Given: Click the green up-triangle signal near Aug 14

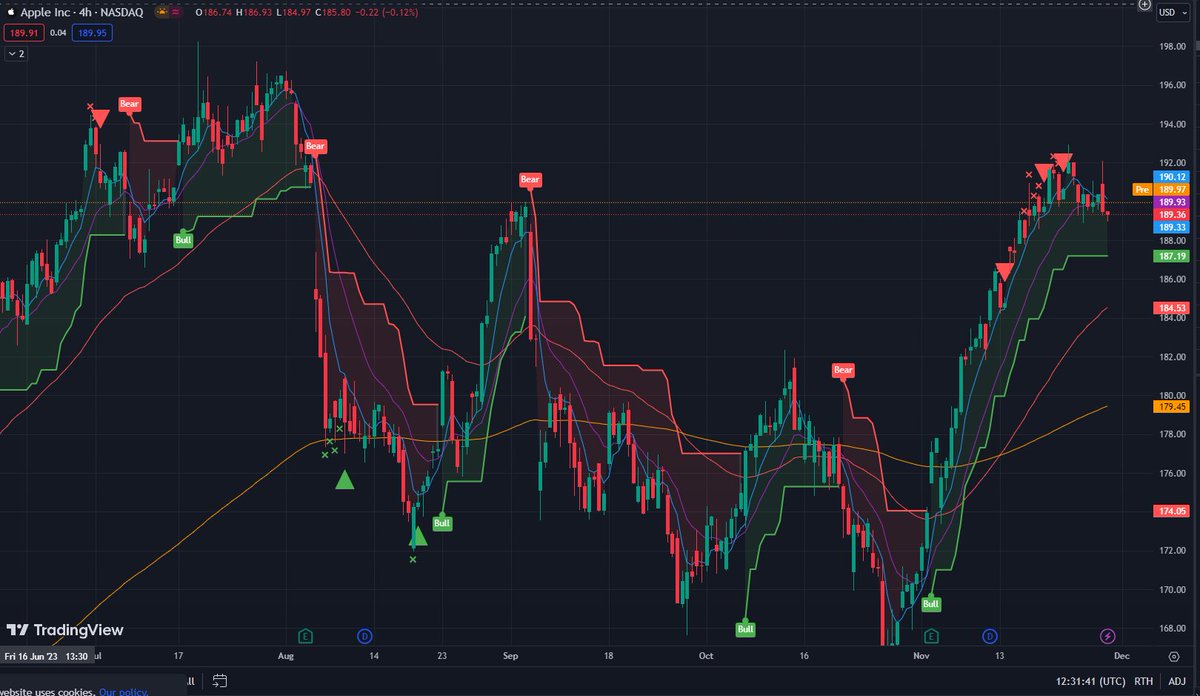Looking at the screenshot, I should coord(345,480).
